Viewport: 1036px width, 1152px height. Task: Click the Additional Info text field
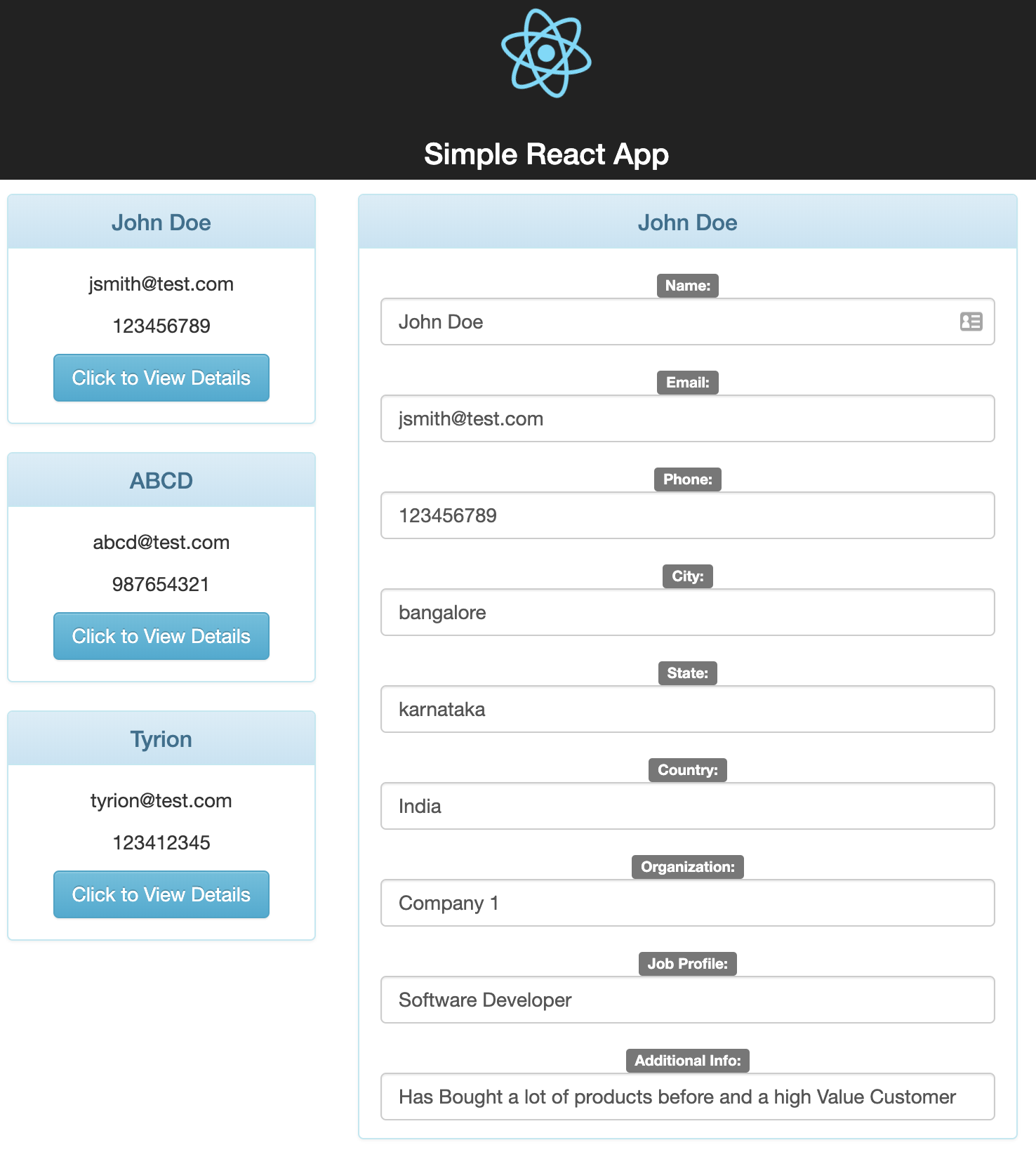coord(688,1097)
